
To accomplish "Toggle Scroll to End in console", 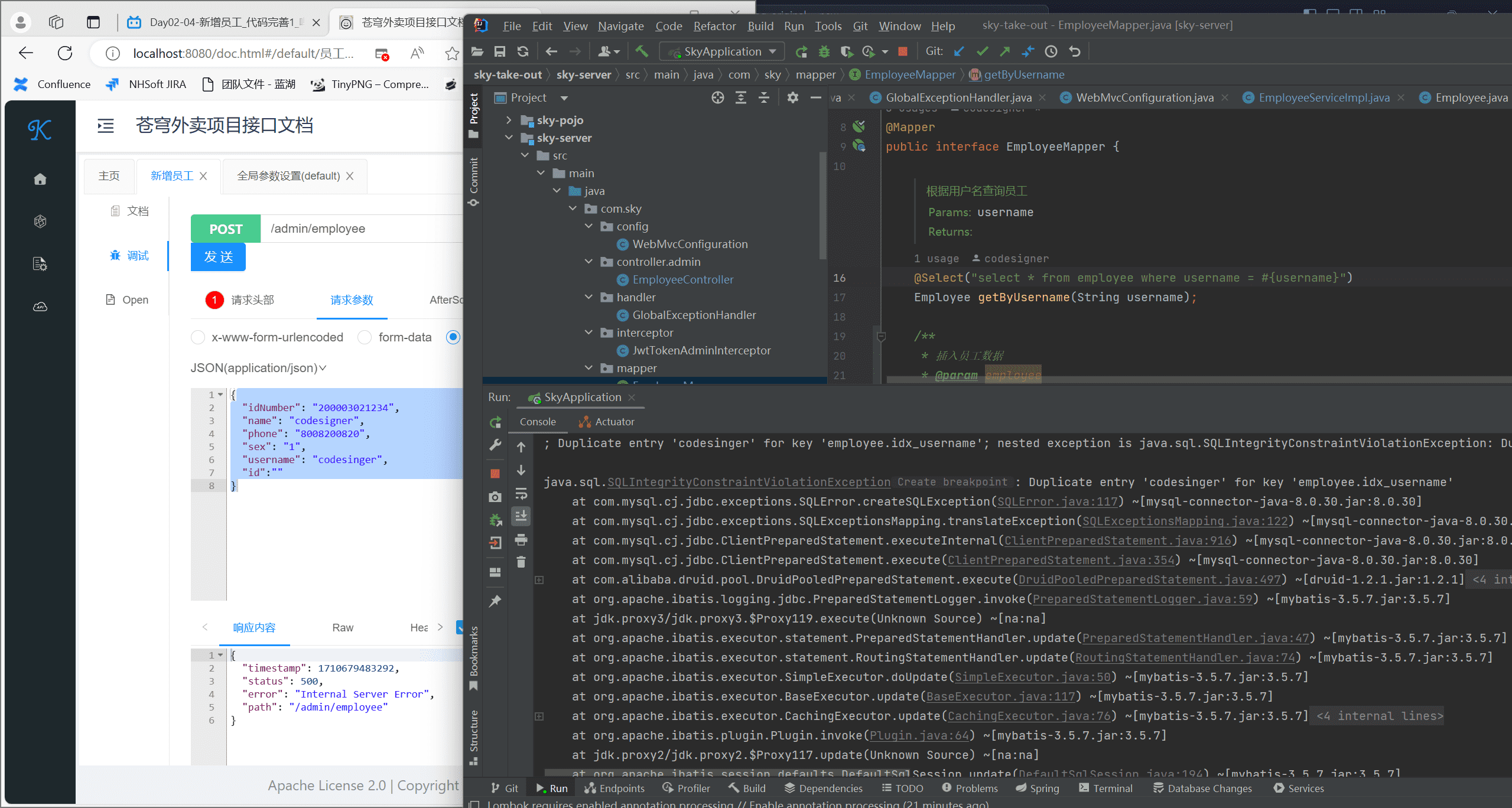I will click(x=521, y=516).
